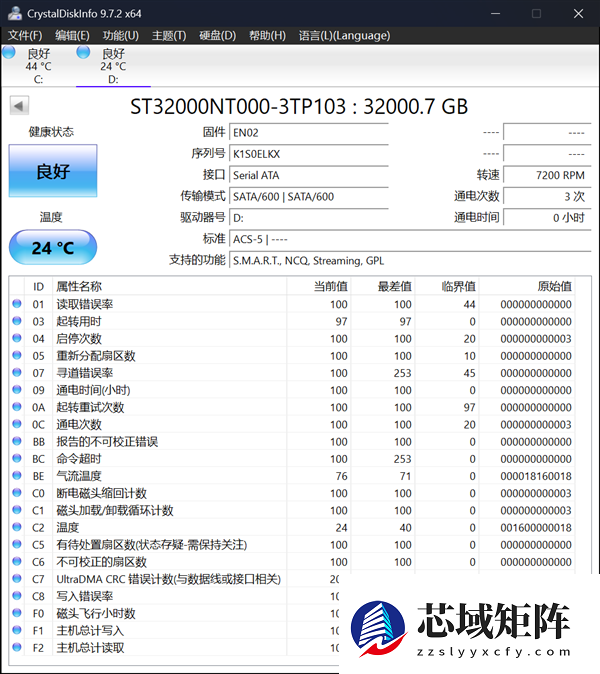The width and height of the screenshot is (600, 674).
Task: Click the 良好 health status button
Action: 53,171
